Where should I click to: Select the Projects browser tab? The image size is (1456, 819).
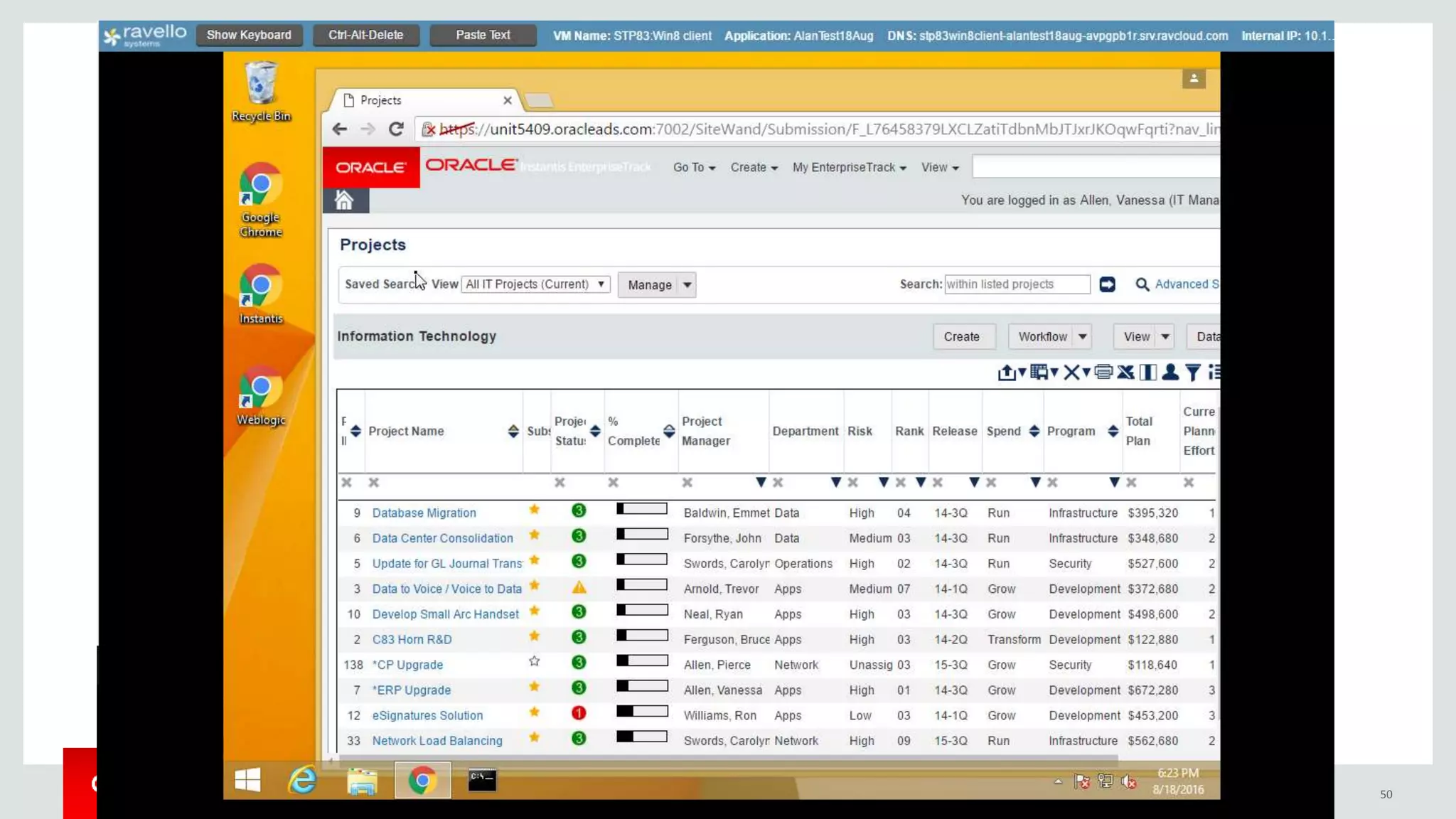tap(424, 100)
